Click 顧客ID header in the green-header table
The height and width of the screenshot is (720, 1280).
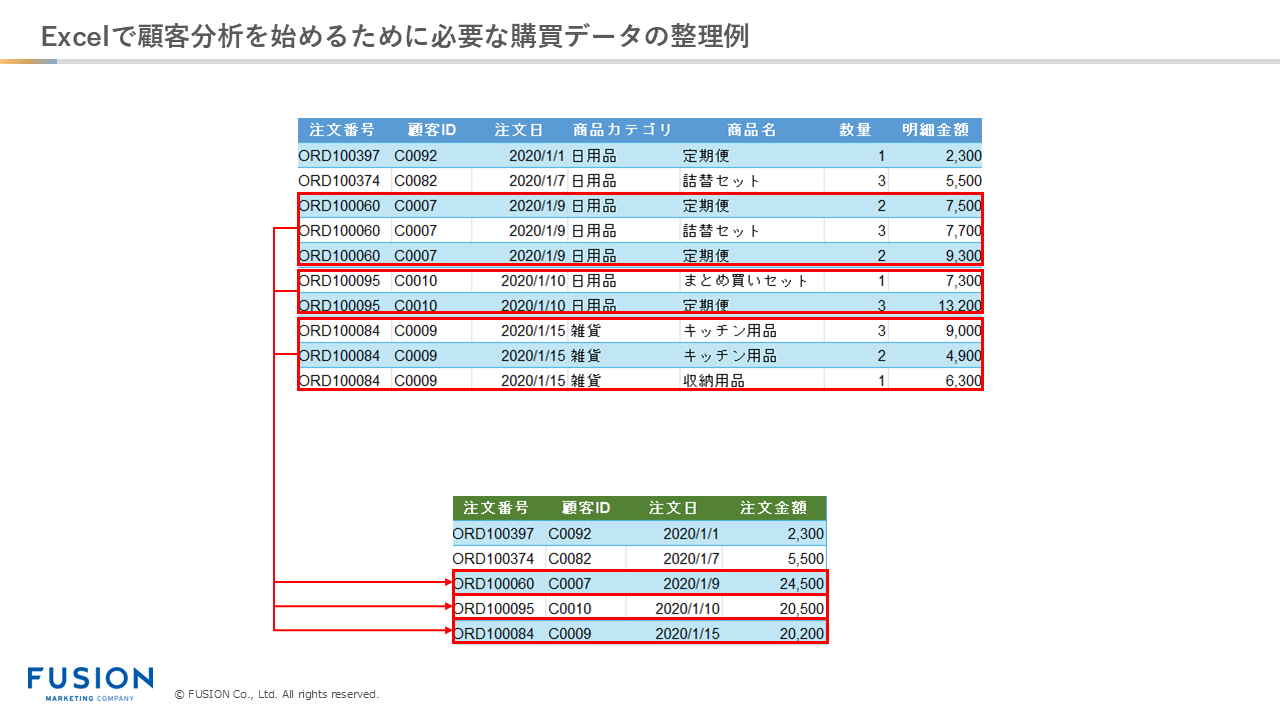pyautogui.click(x=586, y=508)
